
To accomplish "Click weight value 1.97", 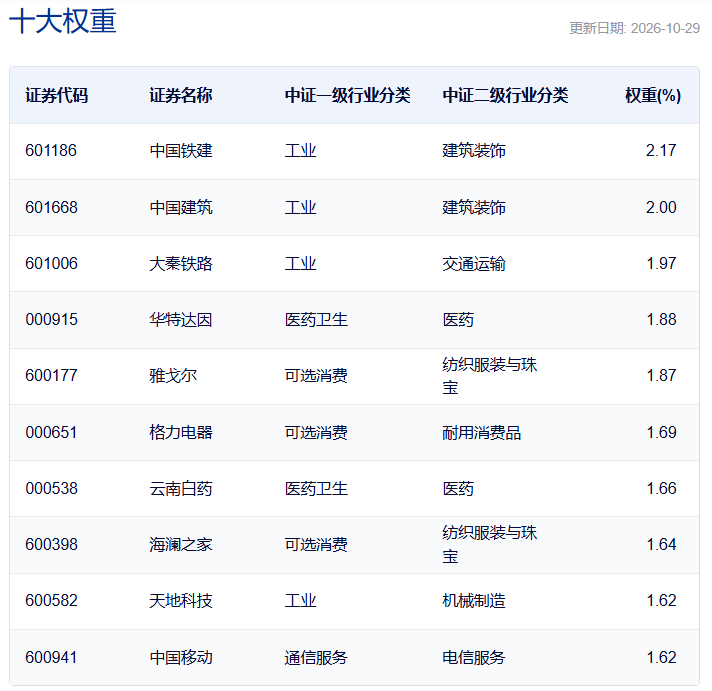I will coord(662,263).
